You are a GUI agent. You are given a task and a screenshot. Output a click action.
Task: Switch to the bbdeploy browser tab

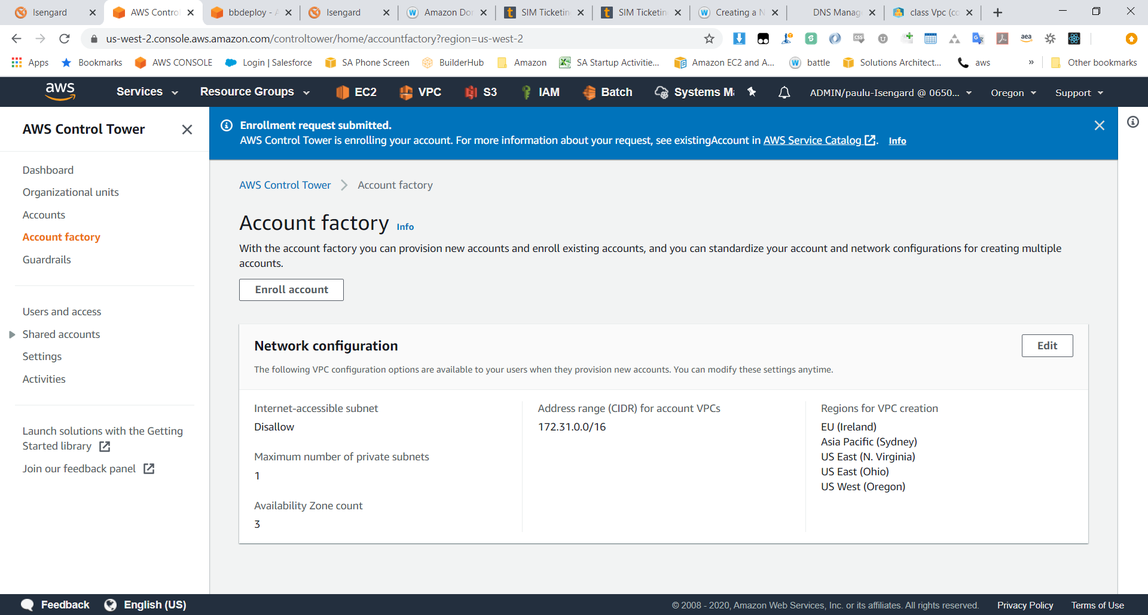tap(251, 12)
